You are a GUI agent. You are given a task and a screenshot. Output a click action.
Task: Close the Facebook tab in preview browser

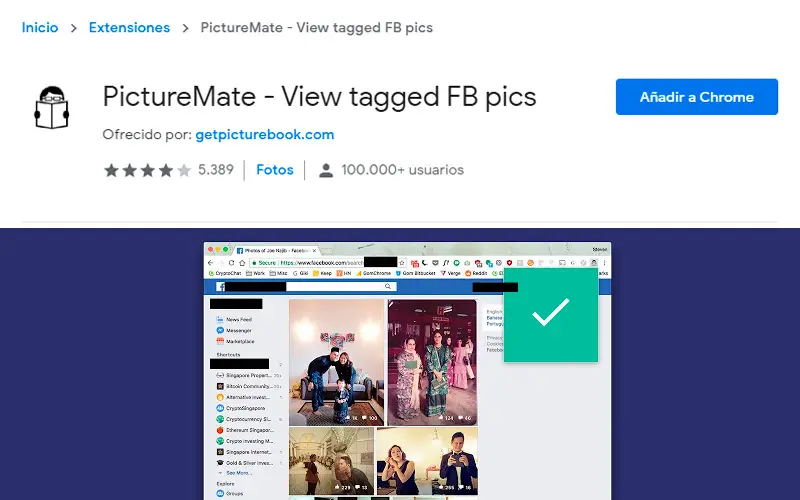coord(314,251)
